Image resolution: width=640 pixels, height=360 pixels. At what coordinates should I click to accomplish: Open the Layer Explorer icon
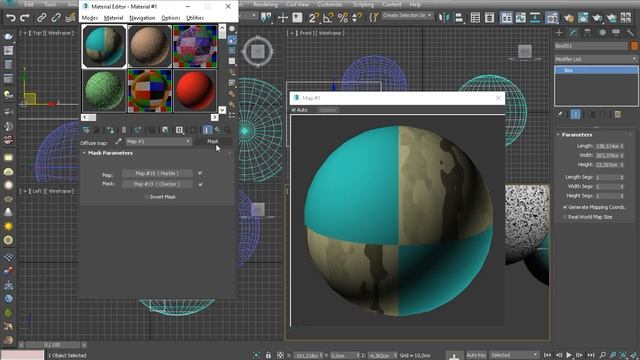[x=489, y=18]
